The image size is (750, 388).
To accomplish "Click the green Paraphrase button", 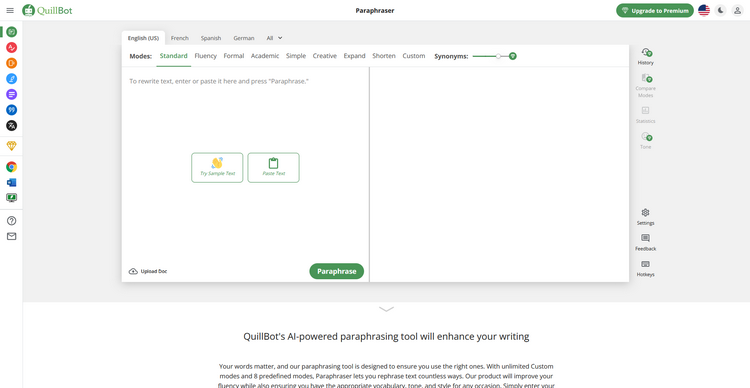I will (x=337, y=271).
